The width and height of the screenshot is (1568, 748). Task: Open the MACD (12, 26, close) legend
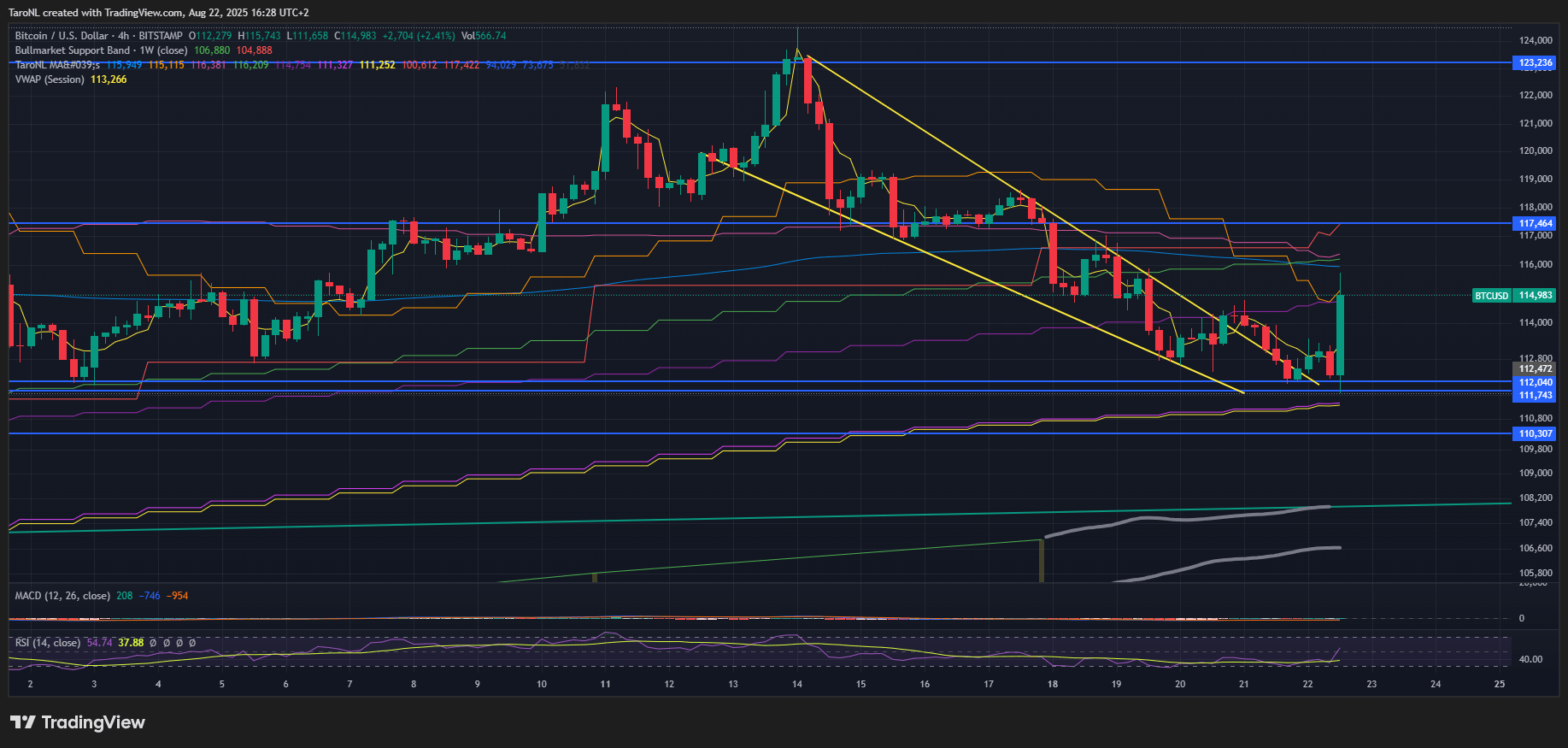(x=62, y=596)
